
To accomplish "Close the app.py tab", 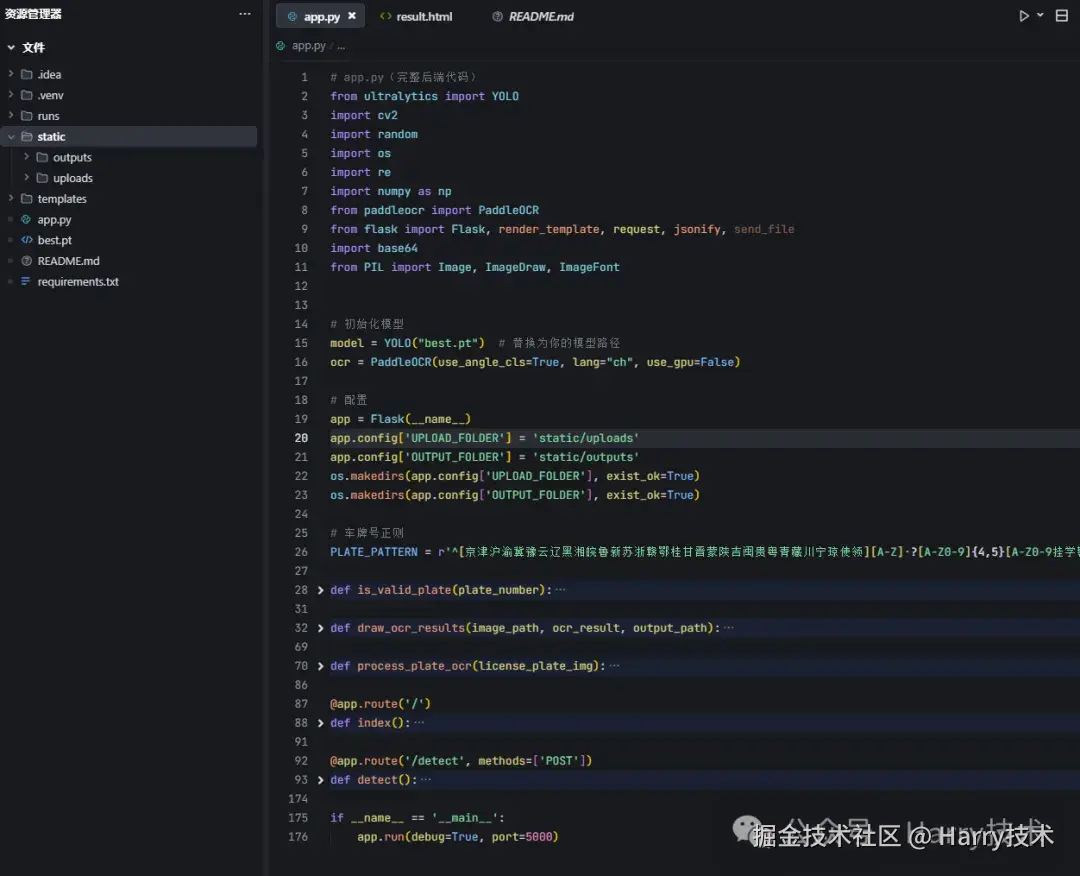I will [x=352, y=16].
